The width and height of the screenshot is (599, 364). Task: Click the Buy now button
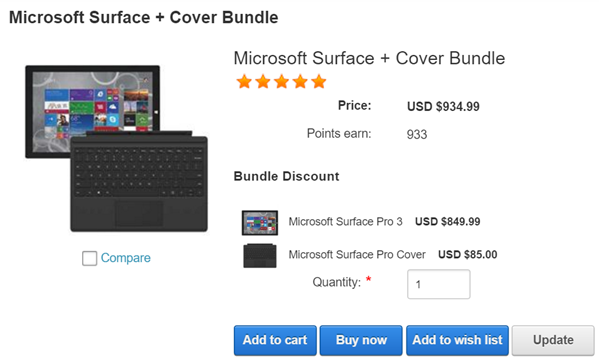pyautogui.click(x=361, y=340)
